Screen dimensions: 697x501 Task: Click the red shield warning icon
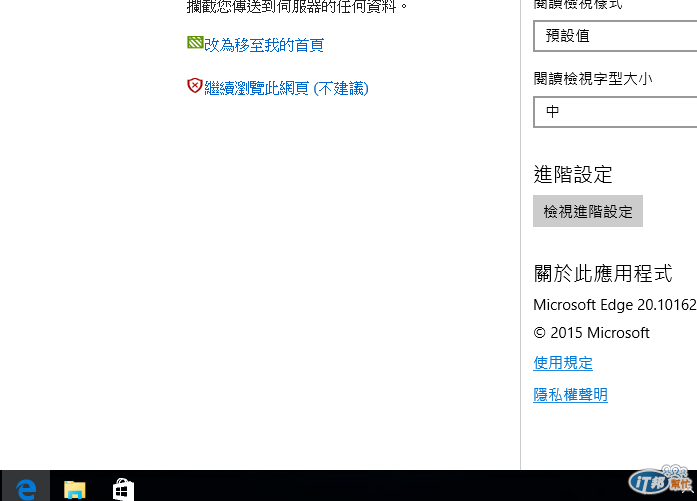195,85
